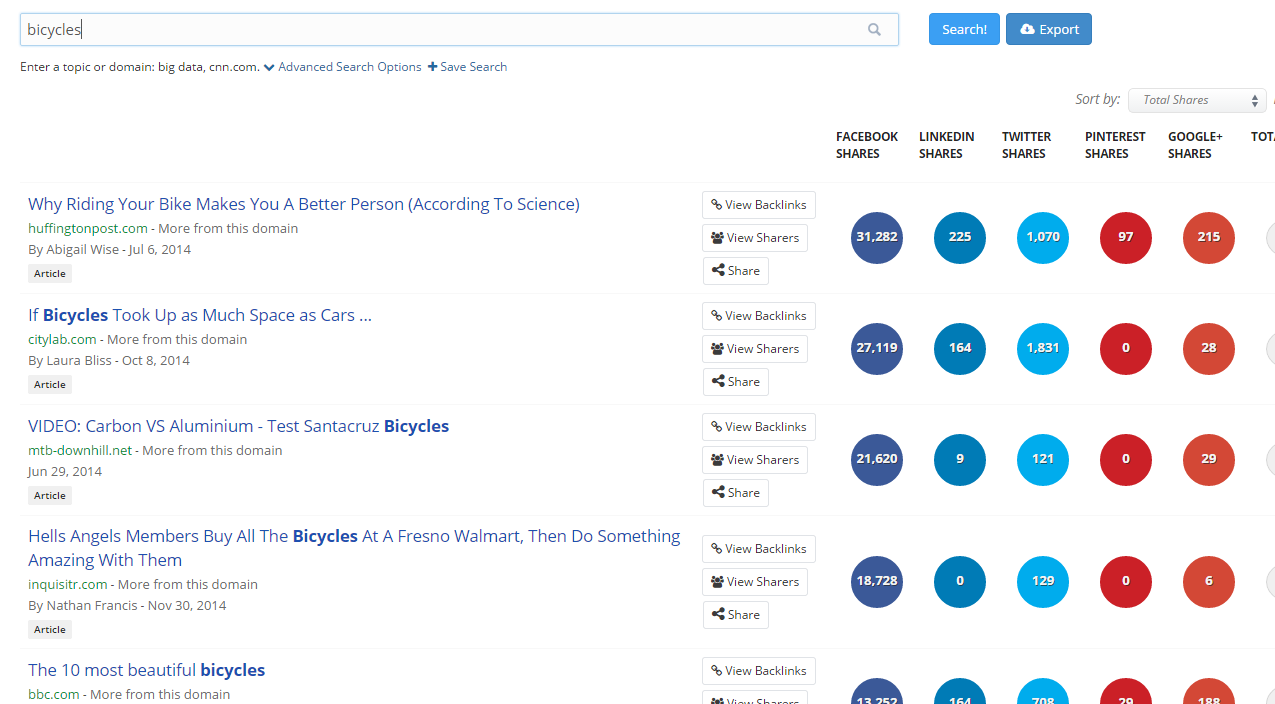Click the plus icon next to Save Search

coord(430,66)
